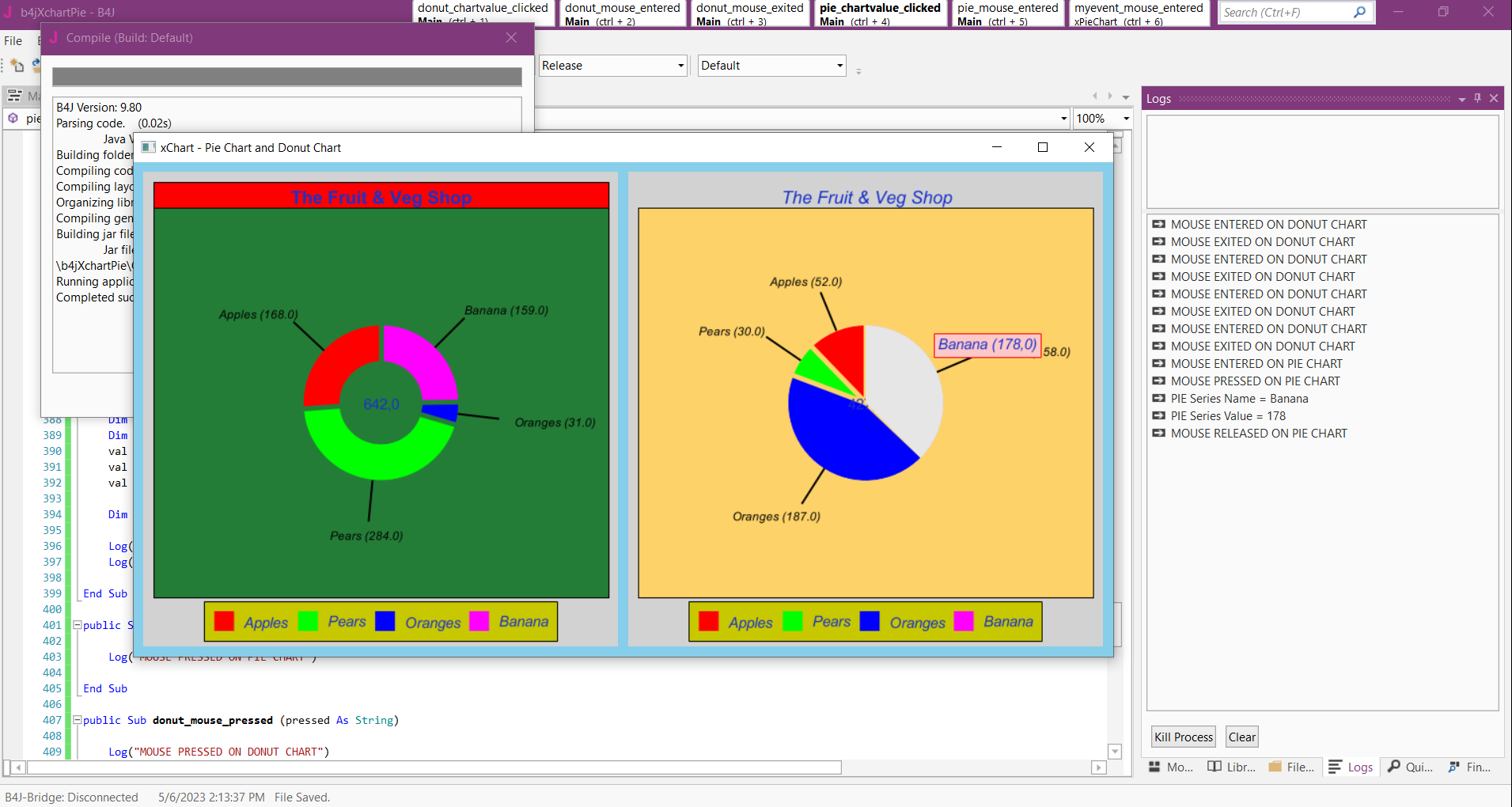Collapse the donut_mouse_pressed Sub at line 407
This screenshot has height=807, width=1512.
coord(78,720)
